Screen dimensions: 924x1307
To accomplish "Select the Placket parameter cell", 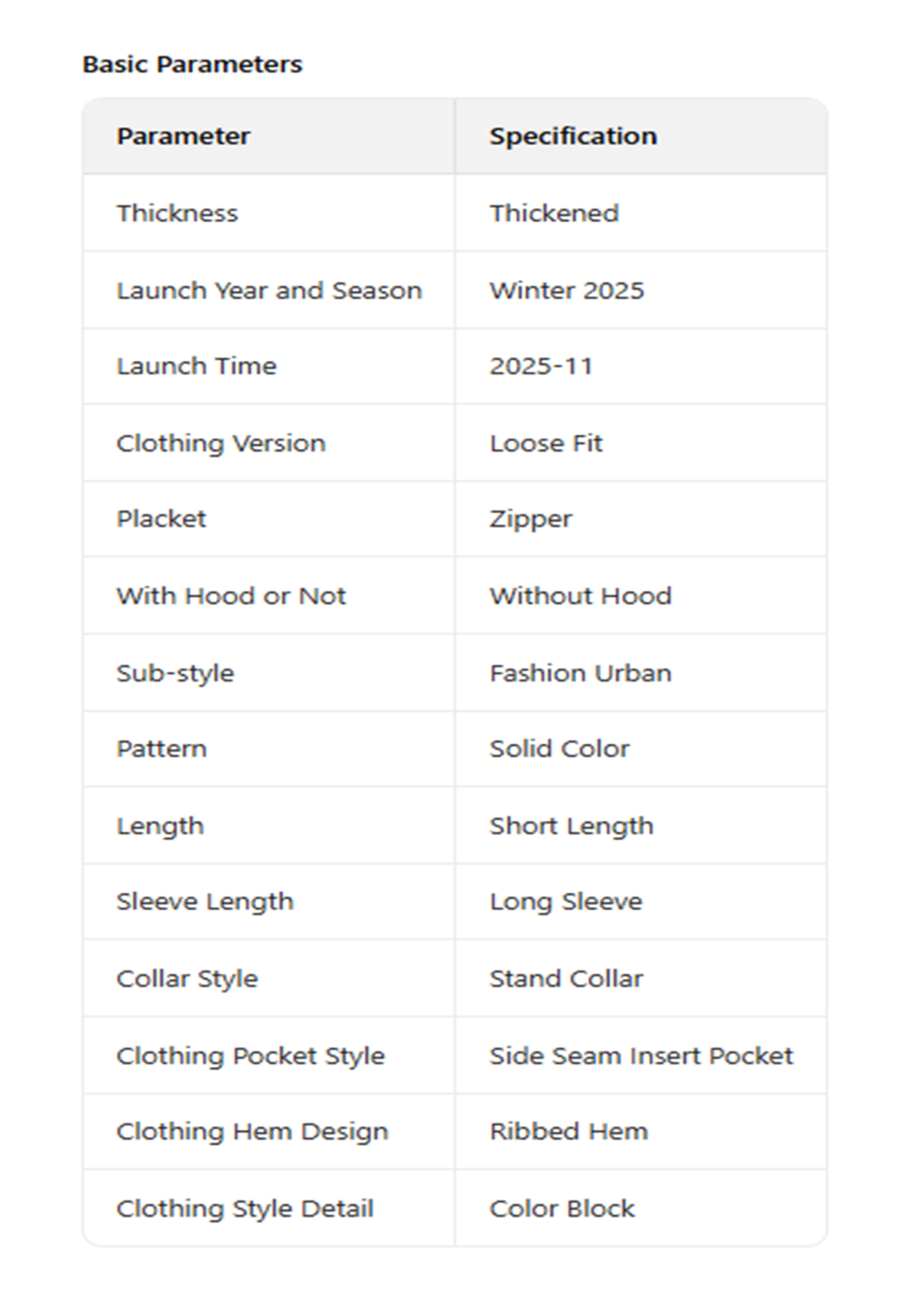I will click(161, 519).
